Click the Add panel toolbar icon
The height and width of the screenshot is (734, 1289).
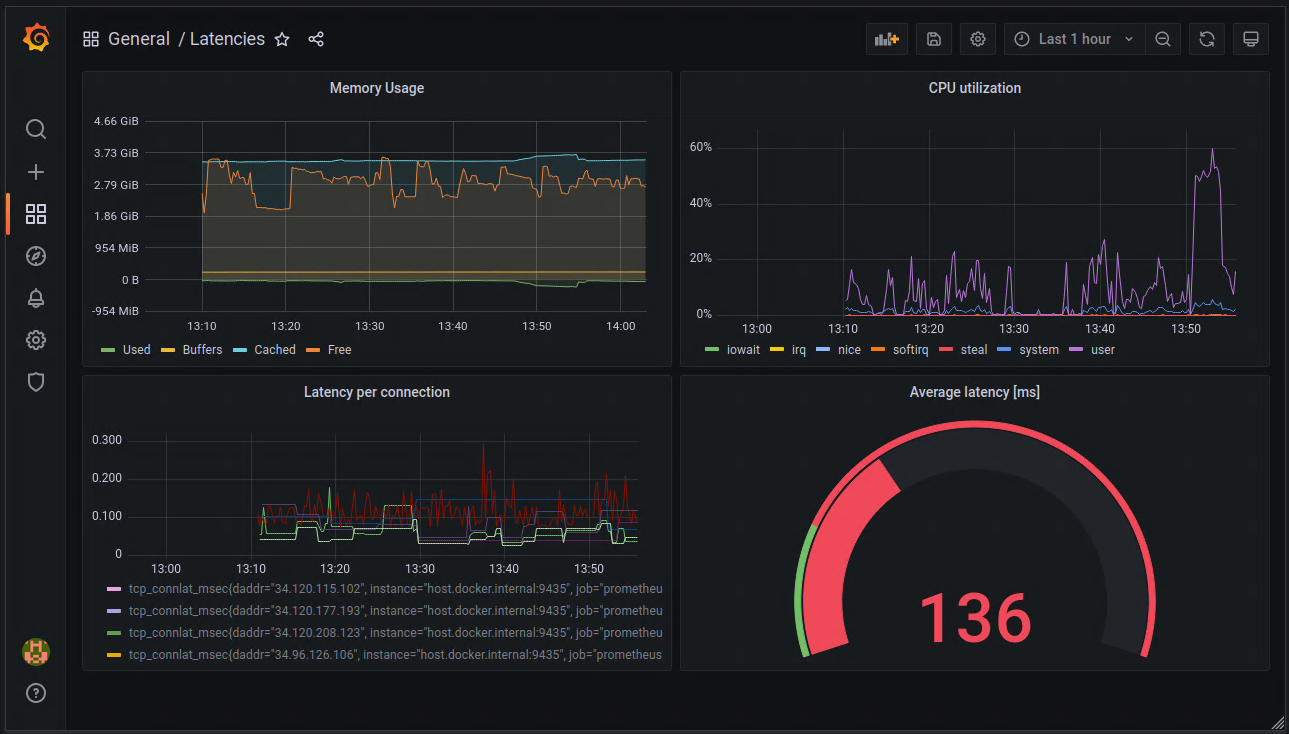886,39
